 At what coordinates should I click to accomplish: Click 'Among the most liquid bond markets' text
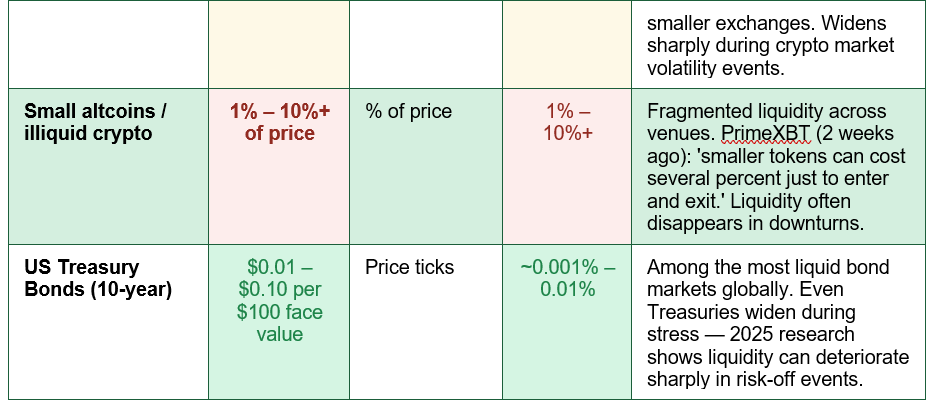point(768,278)
